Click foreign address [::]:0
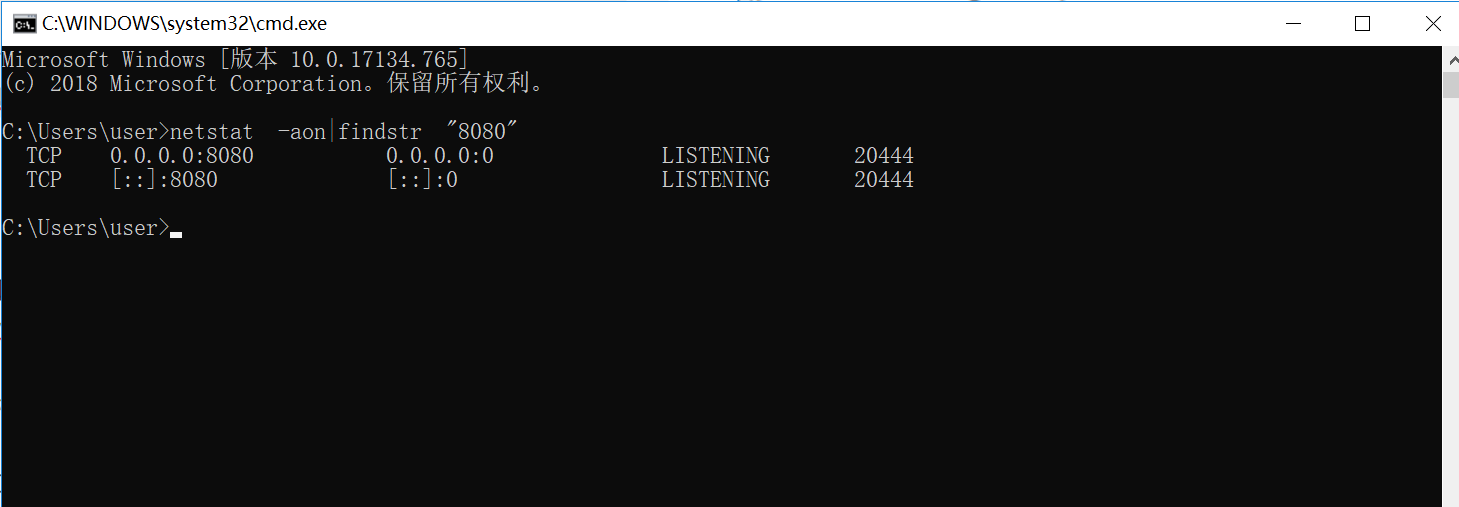 click(x=422, y=180)
